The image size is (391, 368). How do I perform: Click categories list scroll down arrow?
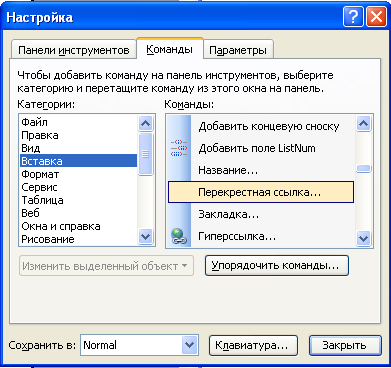pyautogui.click(x=145, y=237)
